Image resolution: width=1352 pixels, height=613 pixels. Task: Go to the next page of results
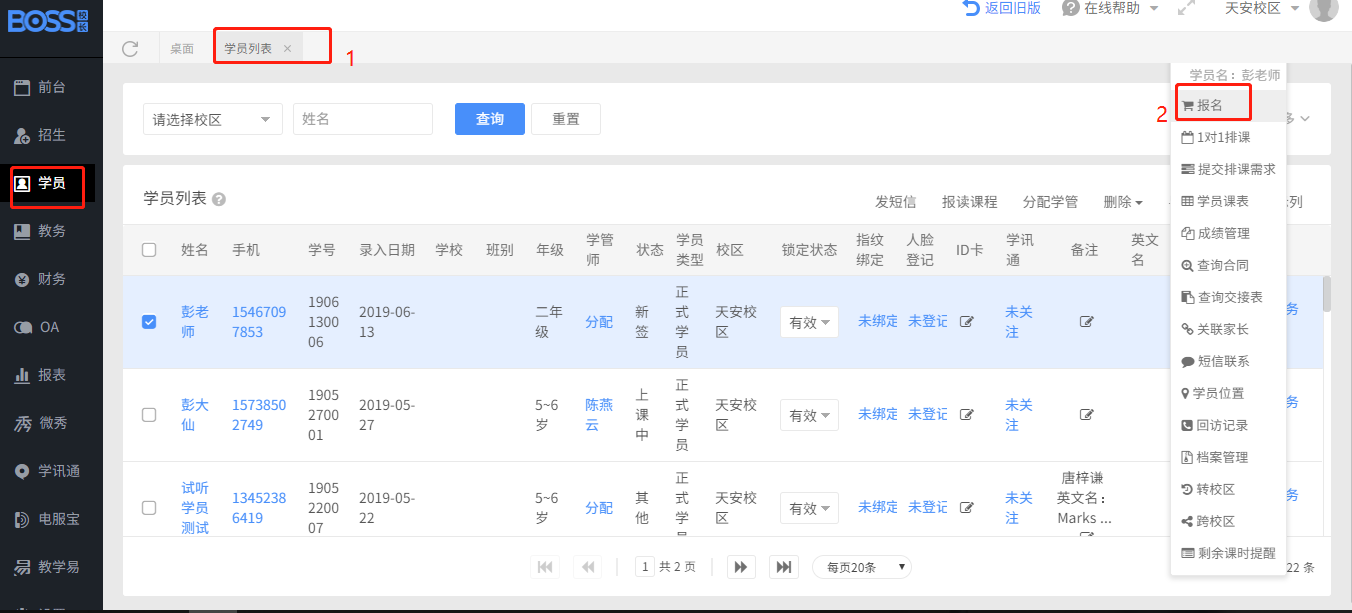tap(740, 567)
